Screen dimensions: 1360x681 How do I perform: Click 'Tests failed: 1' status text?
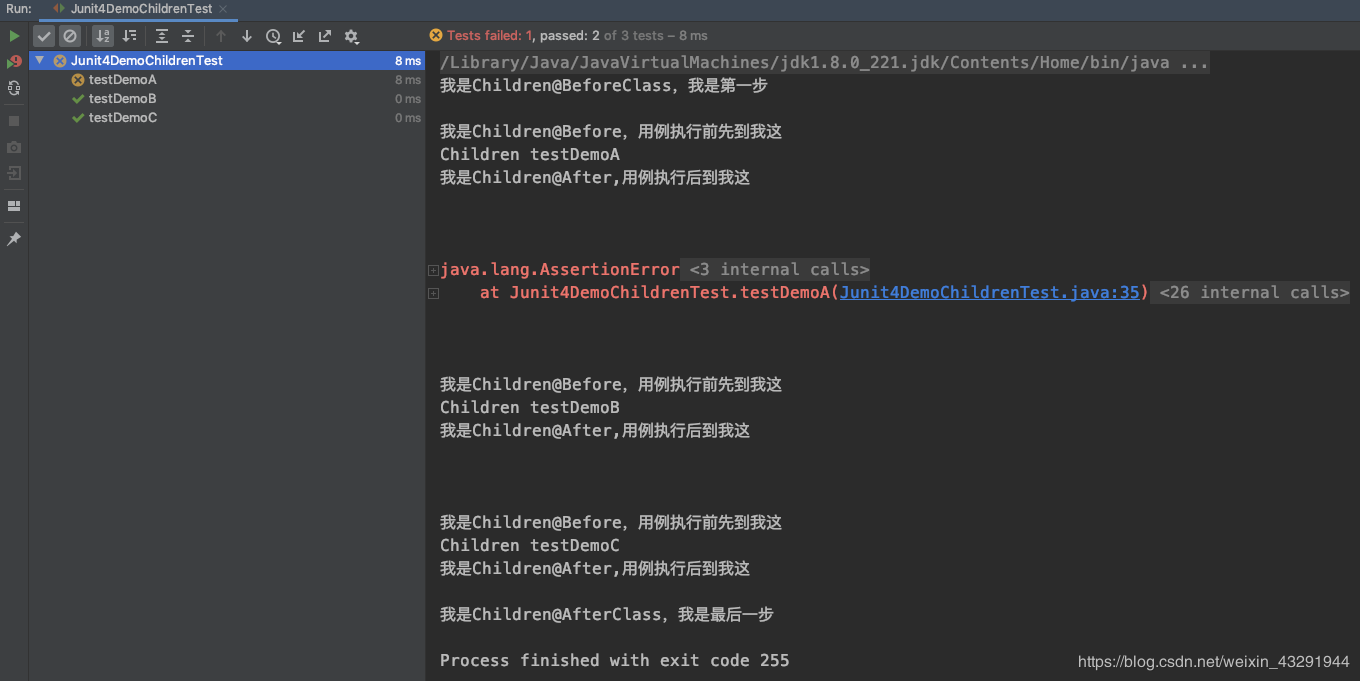[x=488, y=36]
